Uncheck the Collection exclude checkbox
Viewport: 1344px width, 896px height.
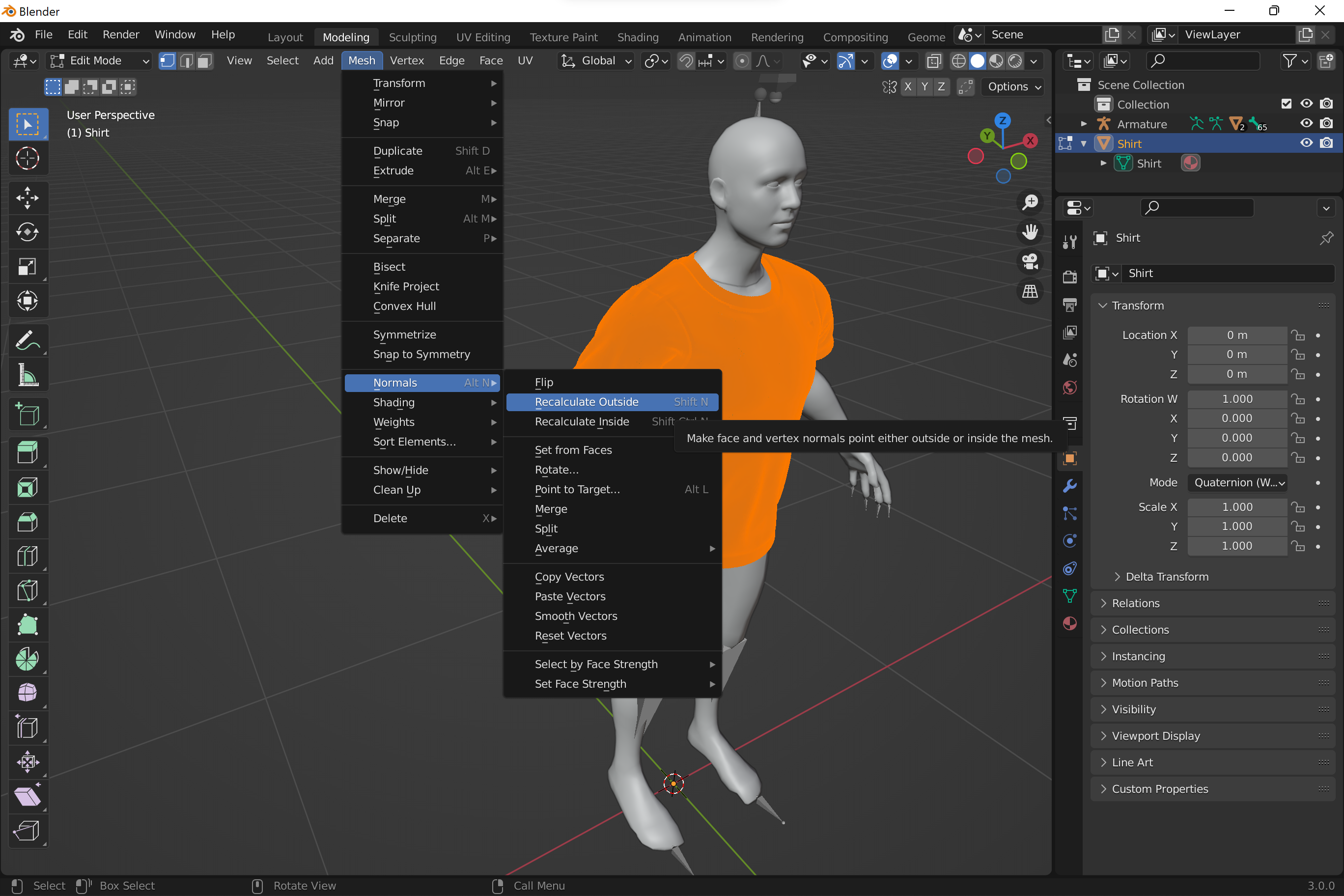click(1286, 104)
